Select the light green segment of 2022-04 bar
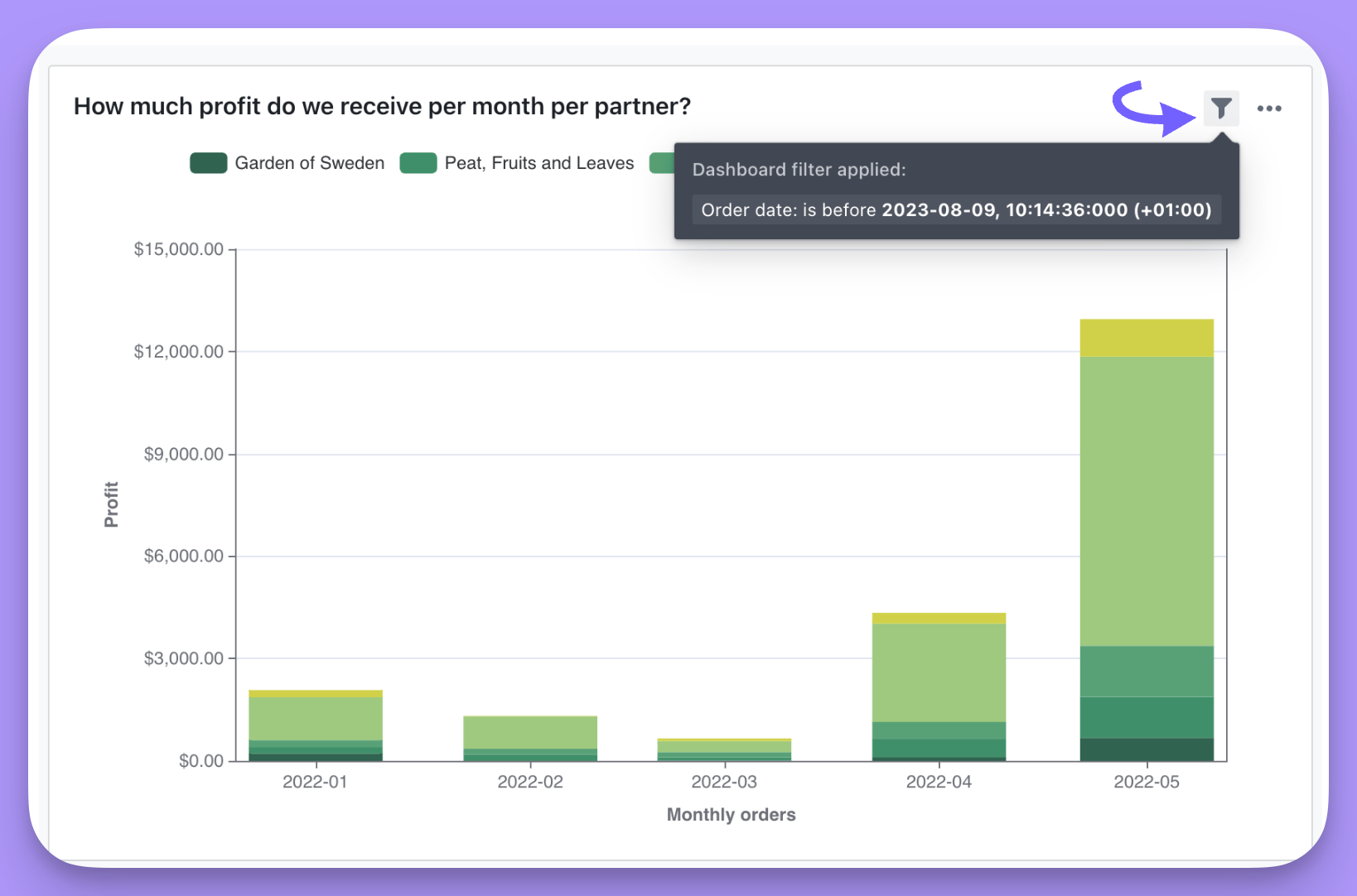Image resolution: width=1357 pixels, height=896 pixels. [x=939, y=673]
